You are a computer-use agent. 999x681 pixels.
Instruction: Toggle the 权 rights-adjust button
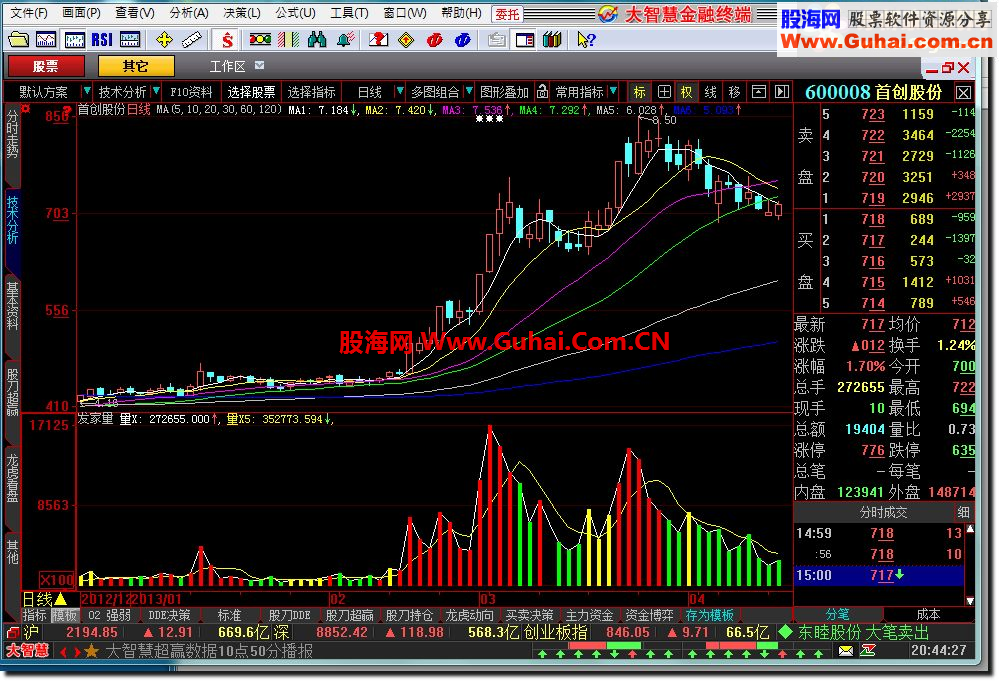(686, 92)
